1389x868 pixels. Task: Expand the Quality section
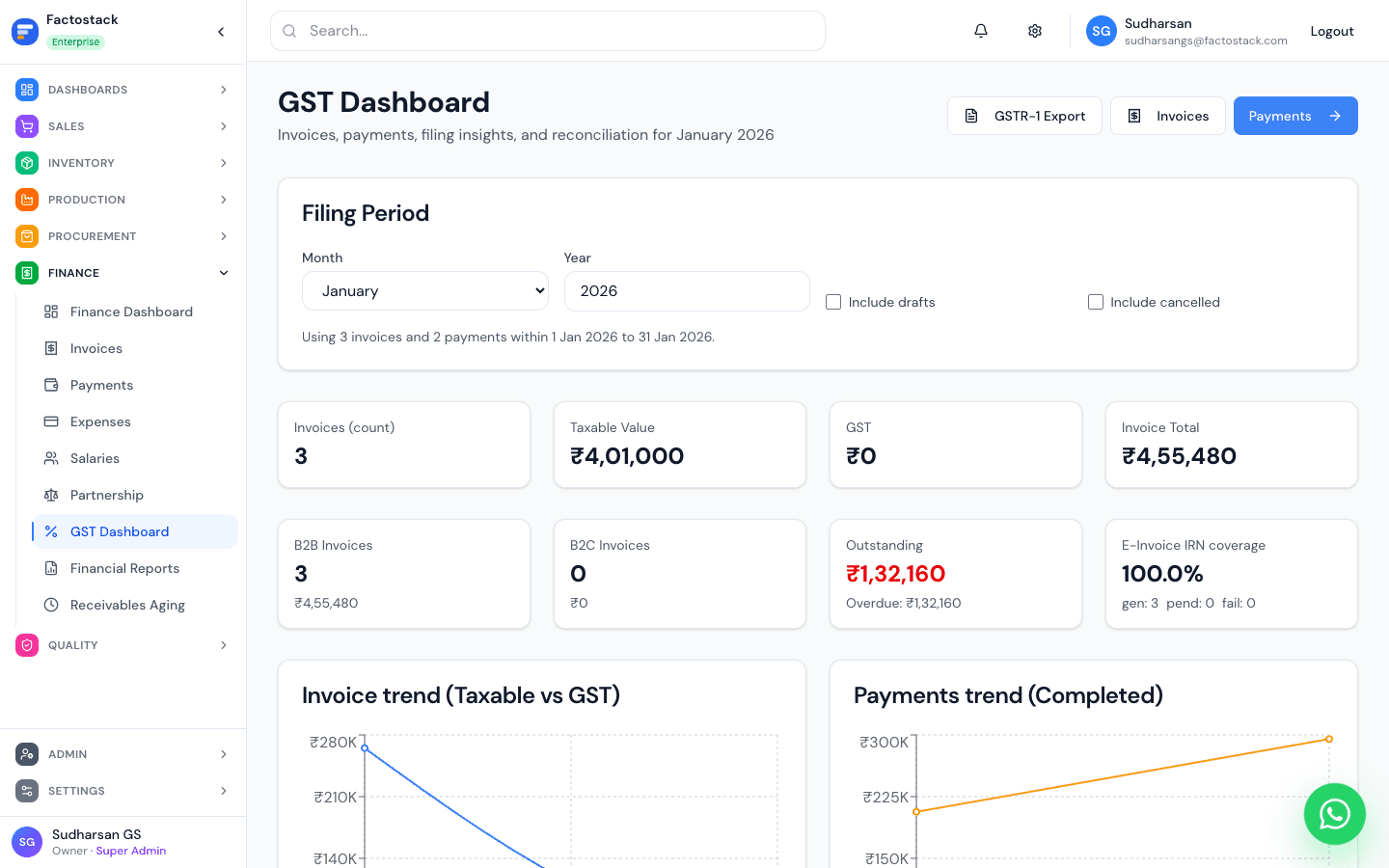[x=123, y=645]
